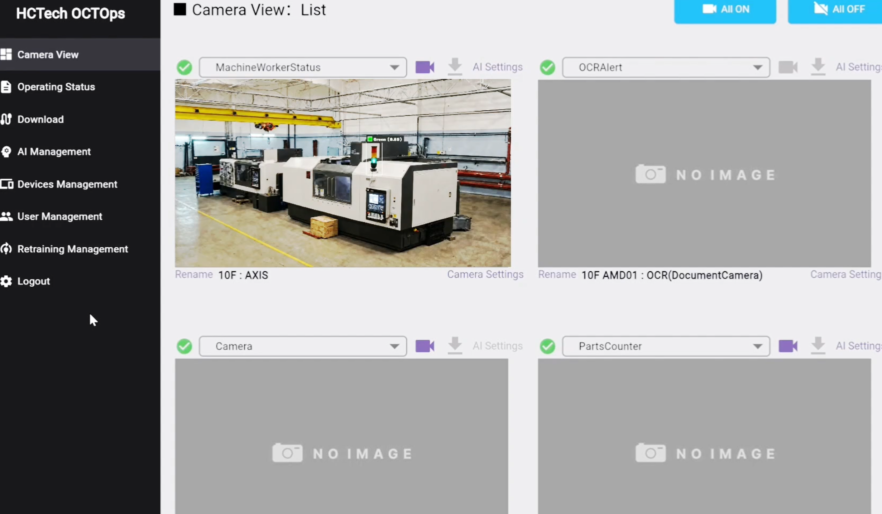The image size is (882, 514).
Task: Click download arrow for MachineWorkerStatus camera
Action: click(x=455, y=66)
